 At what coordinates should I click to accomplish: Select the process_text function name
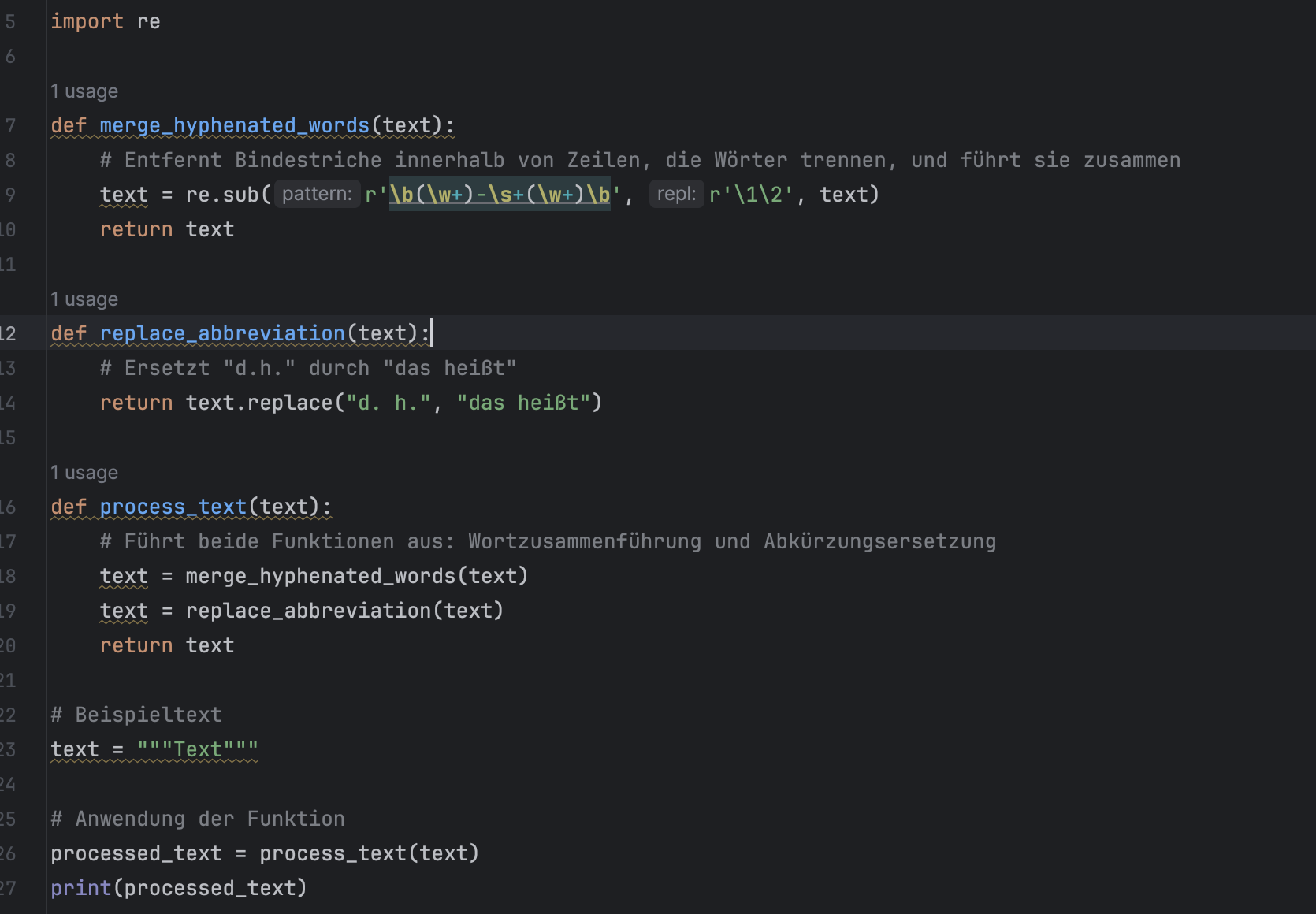click(x=173, y=507)
